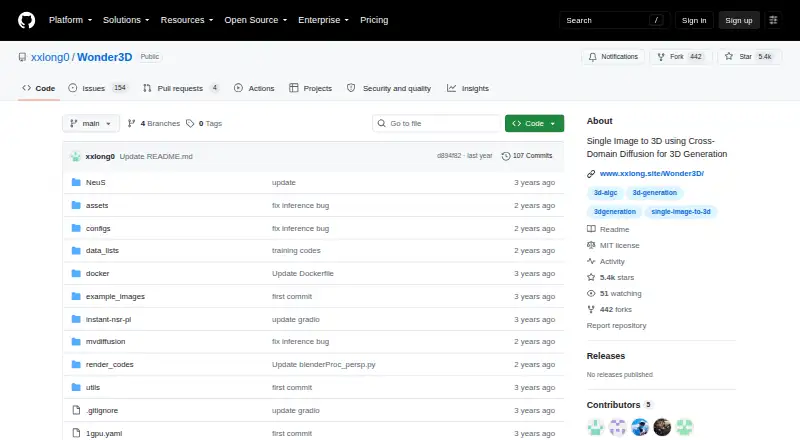The width and height of the screenshot is (800, 440).
Task: Click the commits history clock icon
Action: (506, 156)
